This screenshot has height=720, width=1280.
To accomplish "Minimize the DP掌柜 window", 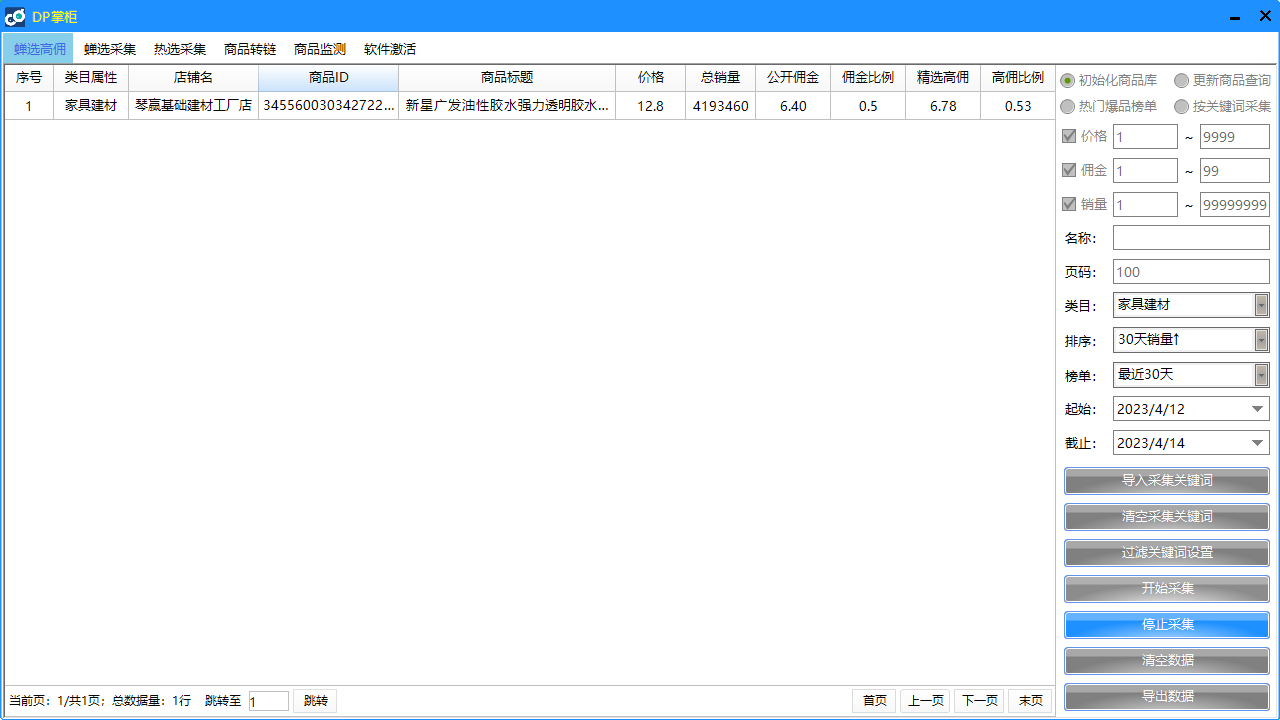I will coord(1235,16).
